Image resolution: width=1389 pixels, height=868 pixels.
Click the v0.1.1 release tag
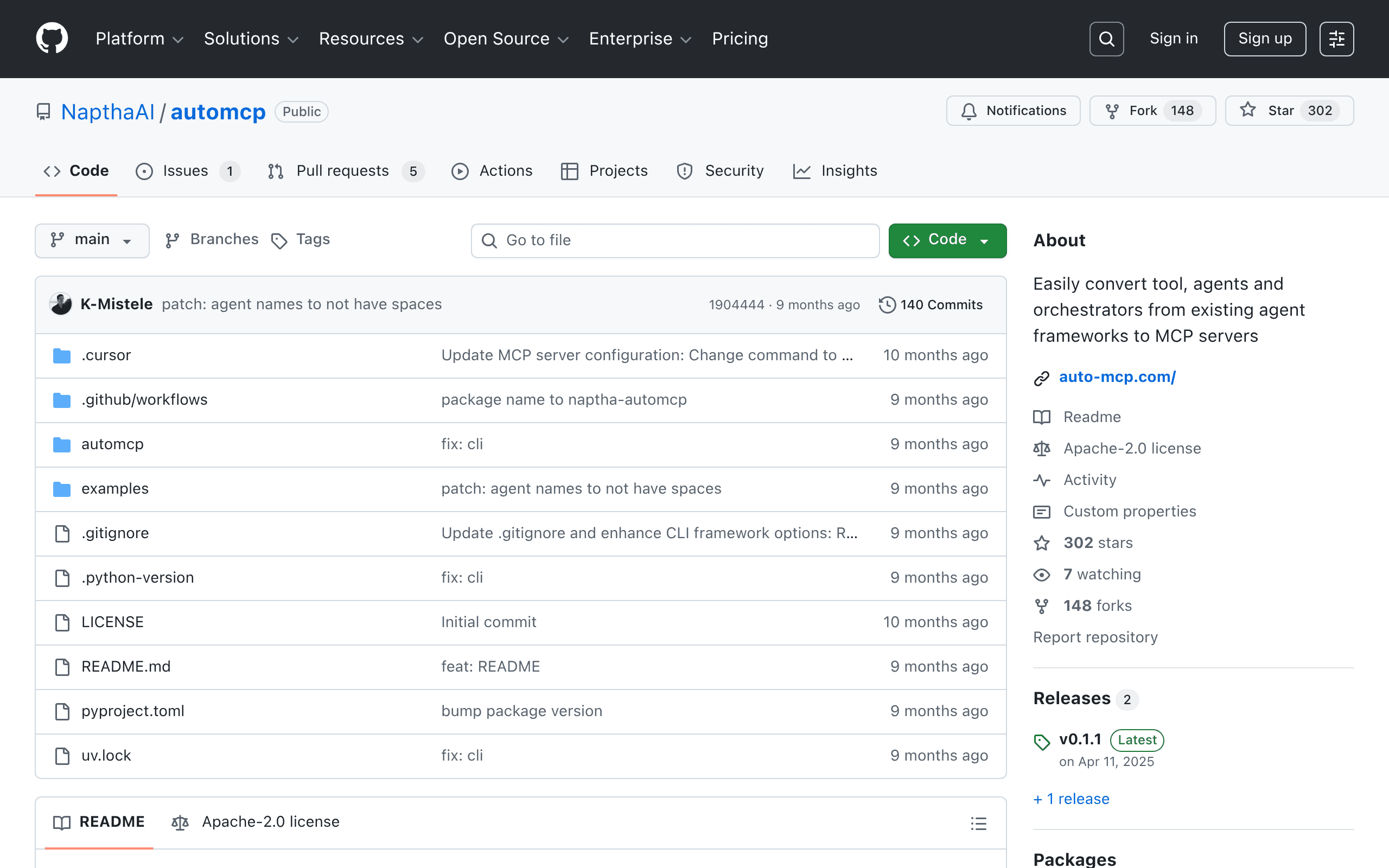click(1080, 739)
